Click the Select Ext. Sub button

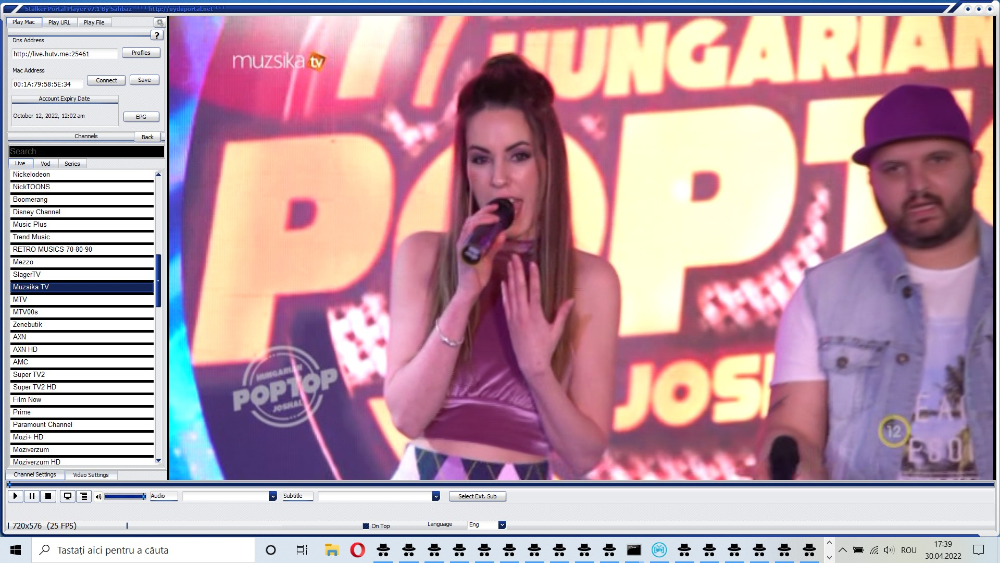(478, 496)
